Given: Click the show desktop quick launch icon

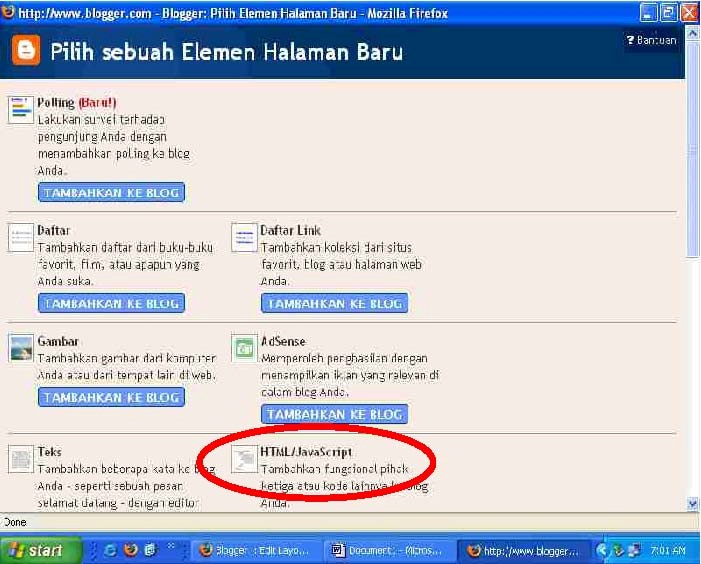Looking at the screenshot, I should [151, 550].
